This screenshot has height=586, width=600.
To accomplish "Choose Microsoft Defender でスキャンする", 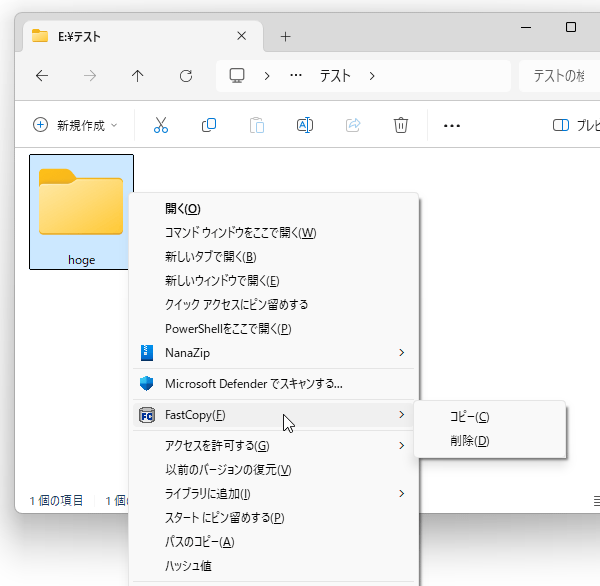I will 274,384.
